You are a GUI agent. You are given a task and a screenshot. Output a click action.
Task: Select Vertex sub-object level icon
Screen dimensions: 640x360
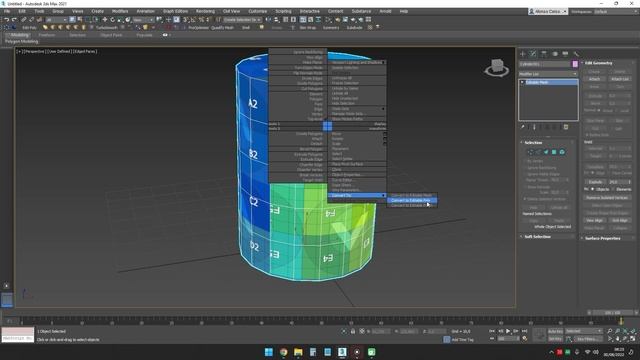pyautogui.click(x=530, y=152)
